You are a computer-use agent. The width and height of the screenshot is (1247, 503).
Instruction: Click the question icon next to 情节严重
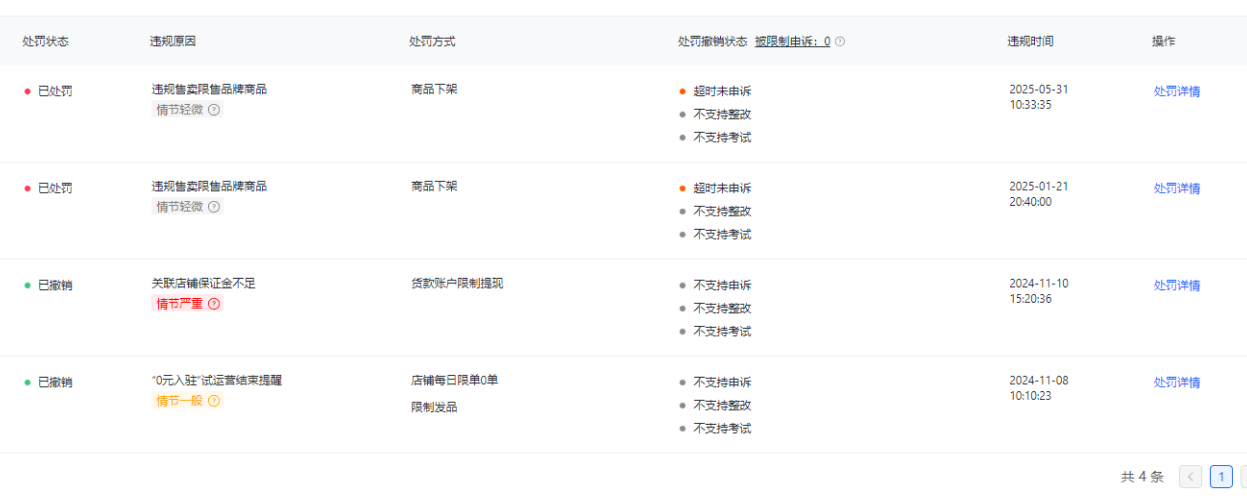(x=214, y=304)
